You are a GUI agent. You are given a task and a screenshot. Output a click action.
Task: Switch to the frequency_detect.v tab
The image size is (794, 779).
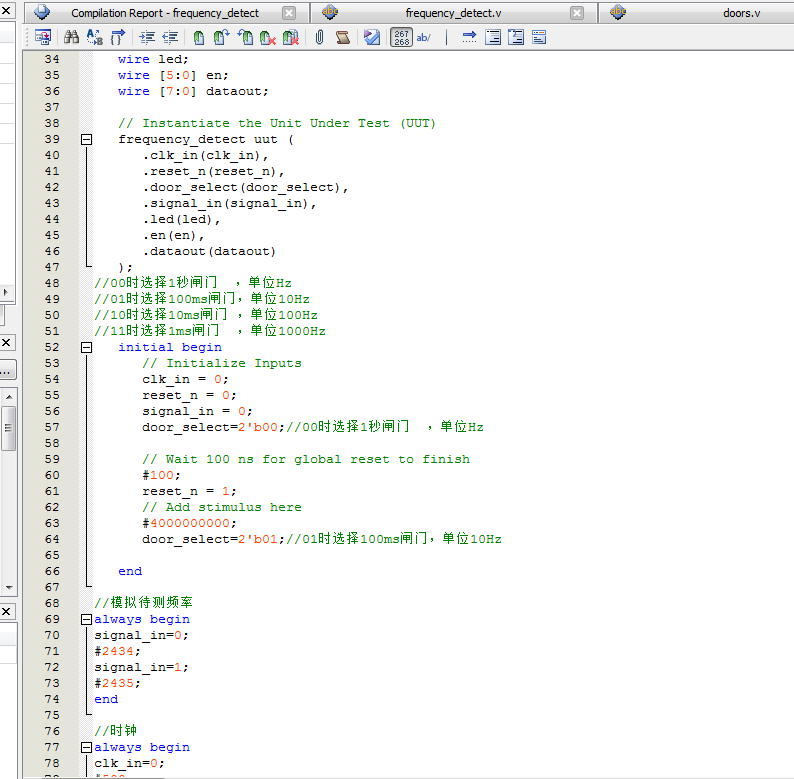(453, 13)
